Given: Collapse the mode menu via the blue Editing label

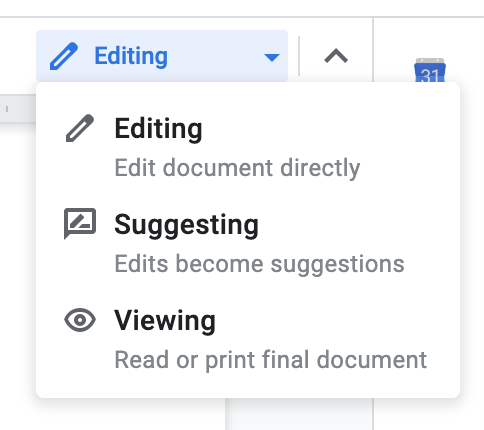Looking at the screenshot, I should point(131,56).
